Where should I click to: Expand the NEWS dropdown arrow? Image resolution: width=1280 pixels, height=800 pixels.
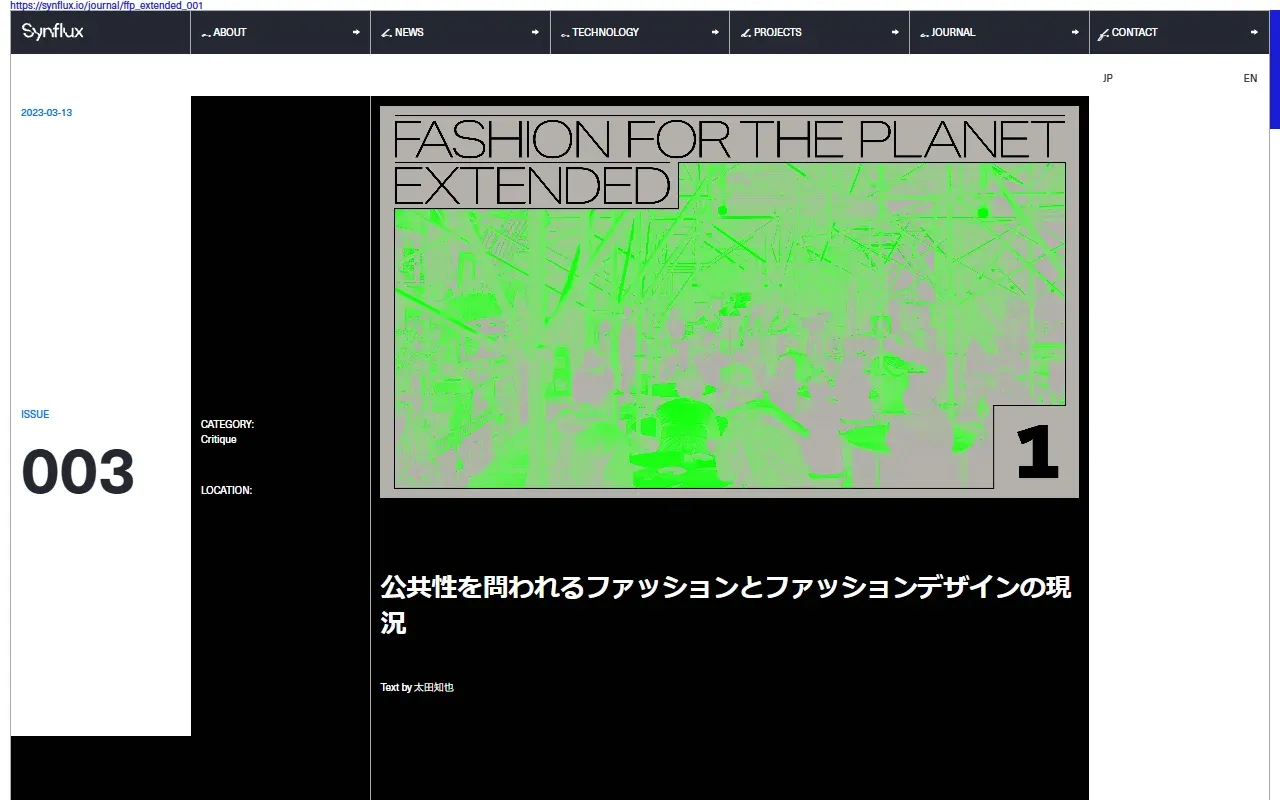coord(537,32)
